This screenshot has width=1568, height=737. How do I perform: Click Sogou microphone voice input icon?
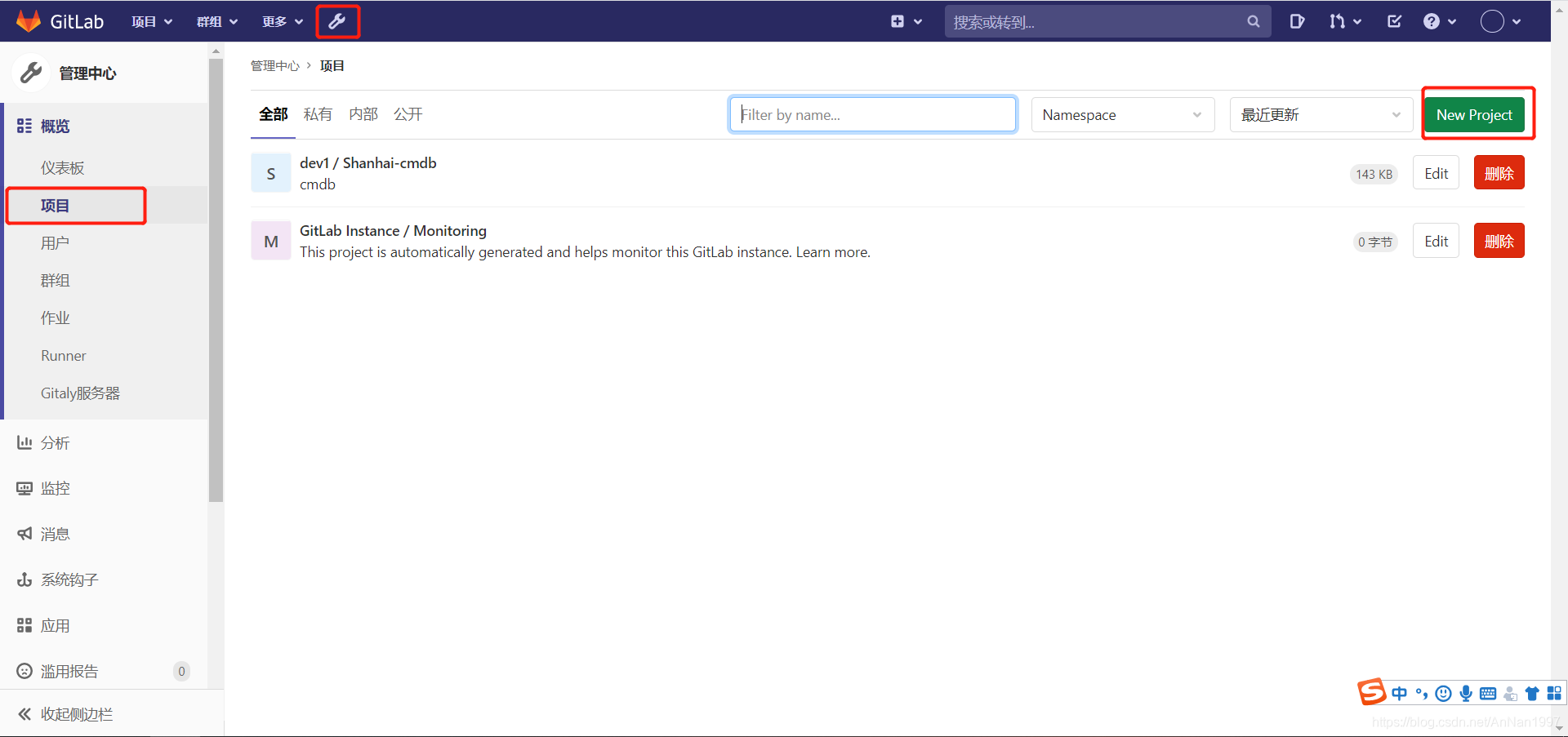1466,694
